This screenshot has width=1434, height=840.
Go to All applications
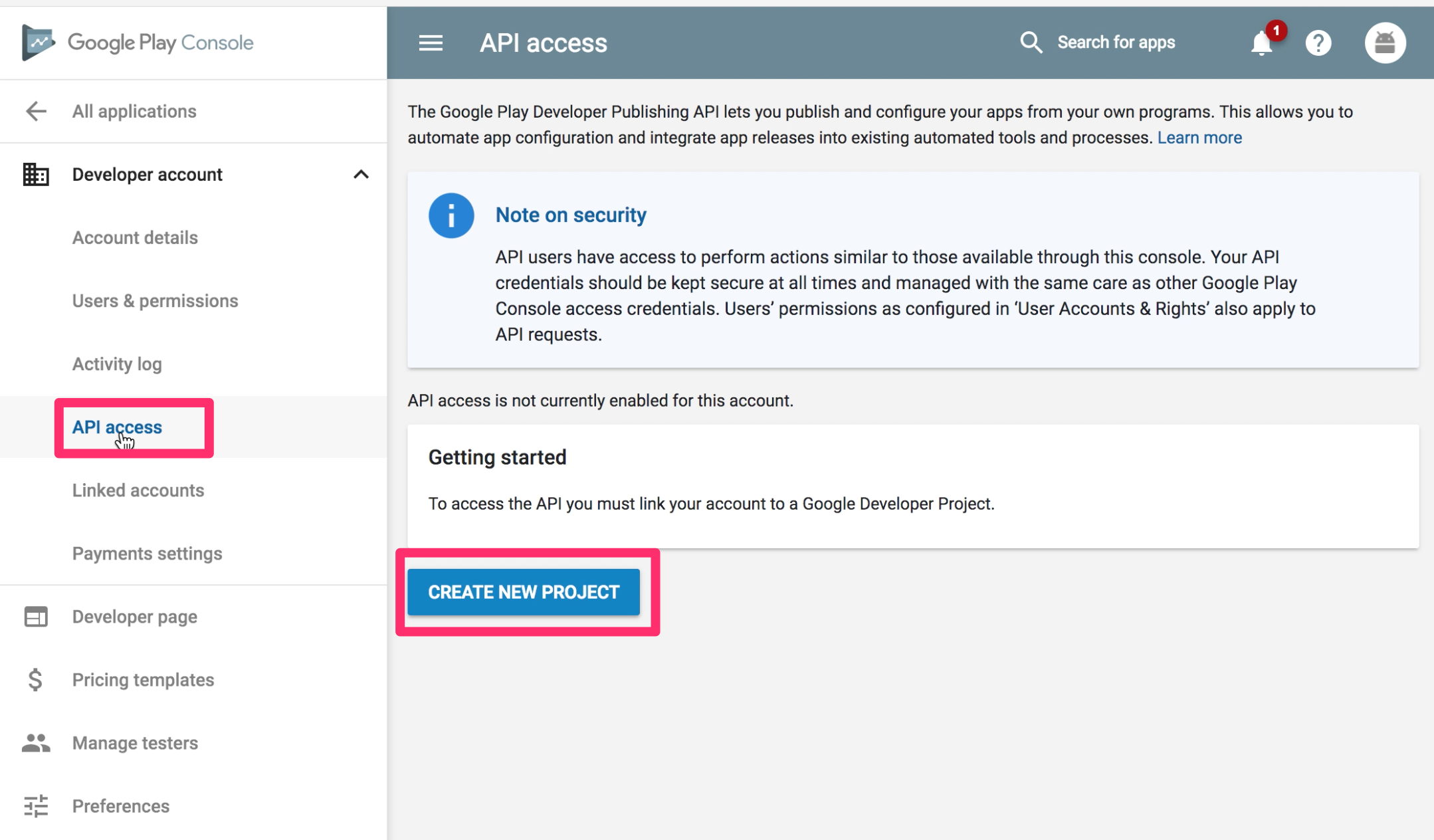(x=134, y=111)
